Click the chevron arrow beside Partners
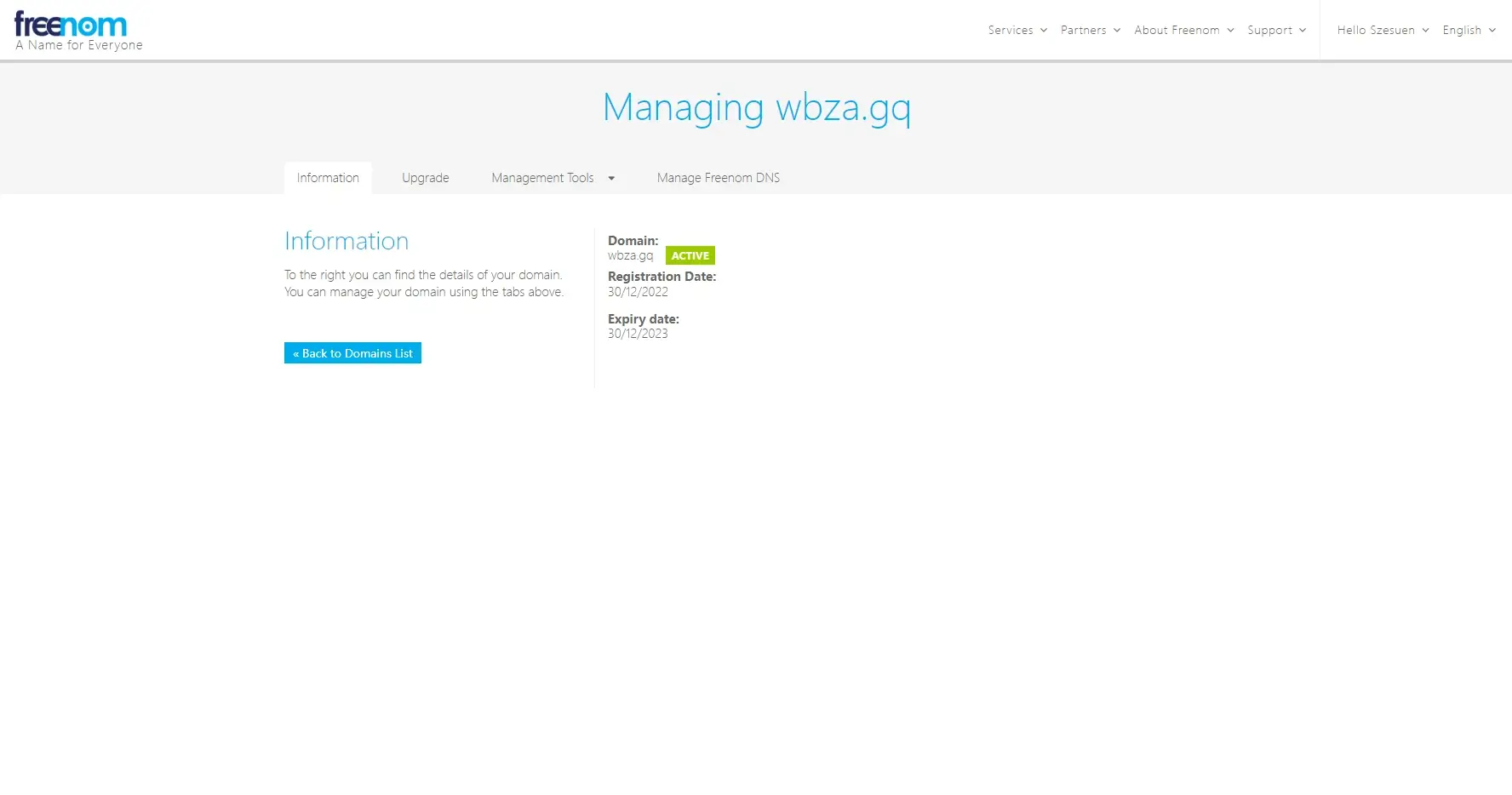 tap(1117, 31)
